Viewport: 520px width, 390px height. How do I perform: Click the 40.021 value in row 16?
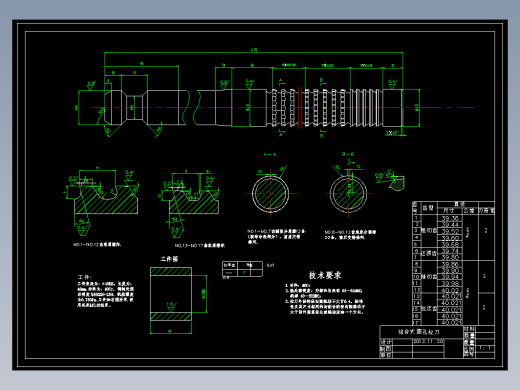click(x=451, y=316)
